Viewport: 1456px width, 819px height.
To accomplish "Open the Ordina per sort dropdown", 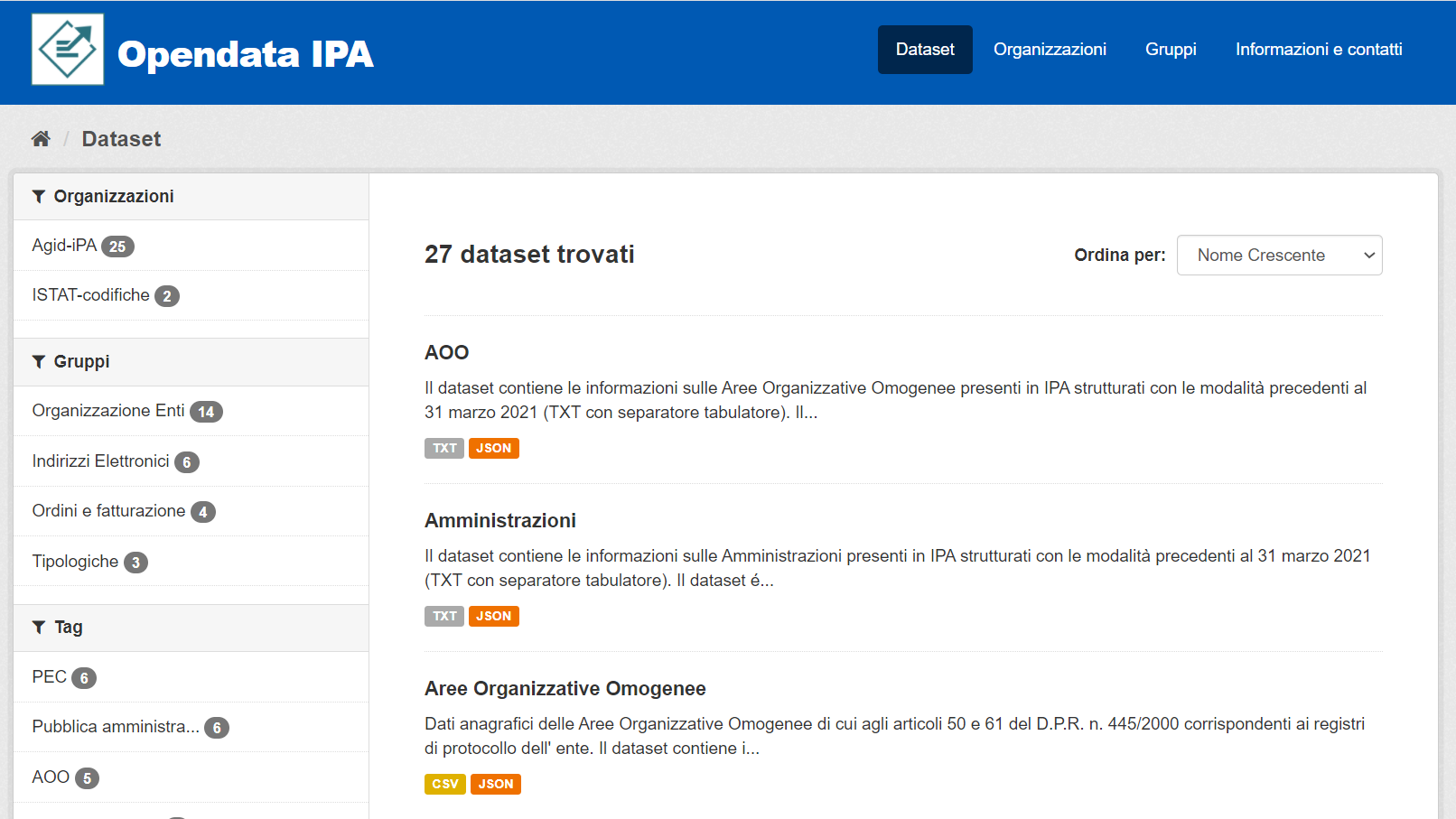I will point(1279,255).
